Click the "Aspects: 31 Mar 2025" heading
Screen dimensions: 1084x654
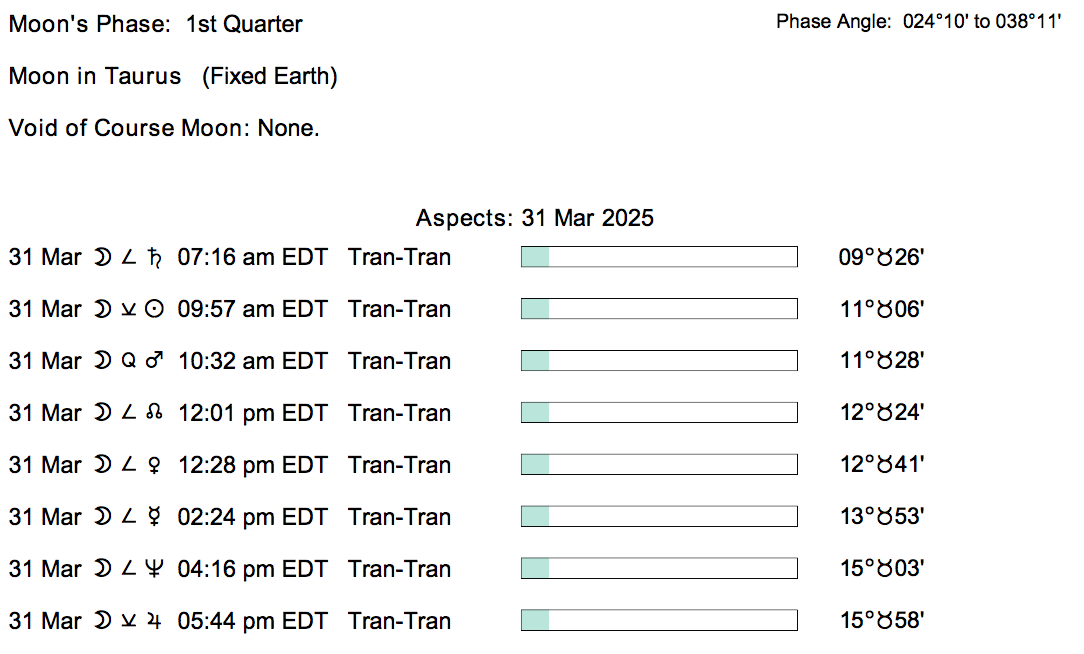tap(535, 218)
